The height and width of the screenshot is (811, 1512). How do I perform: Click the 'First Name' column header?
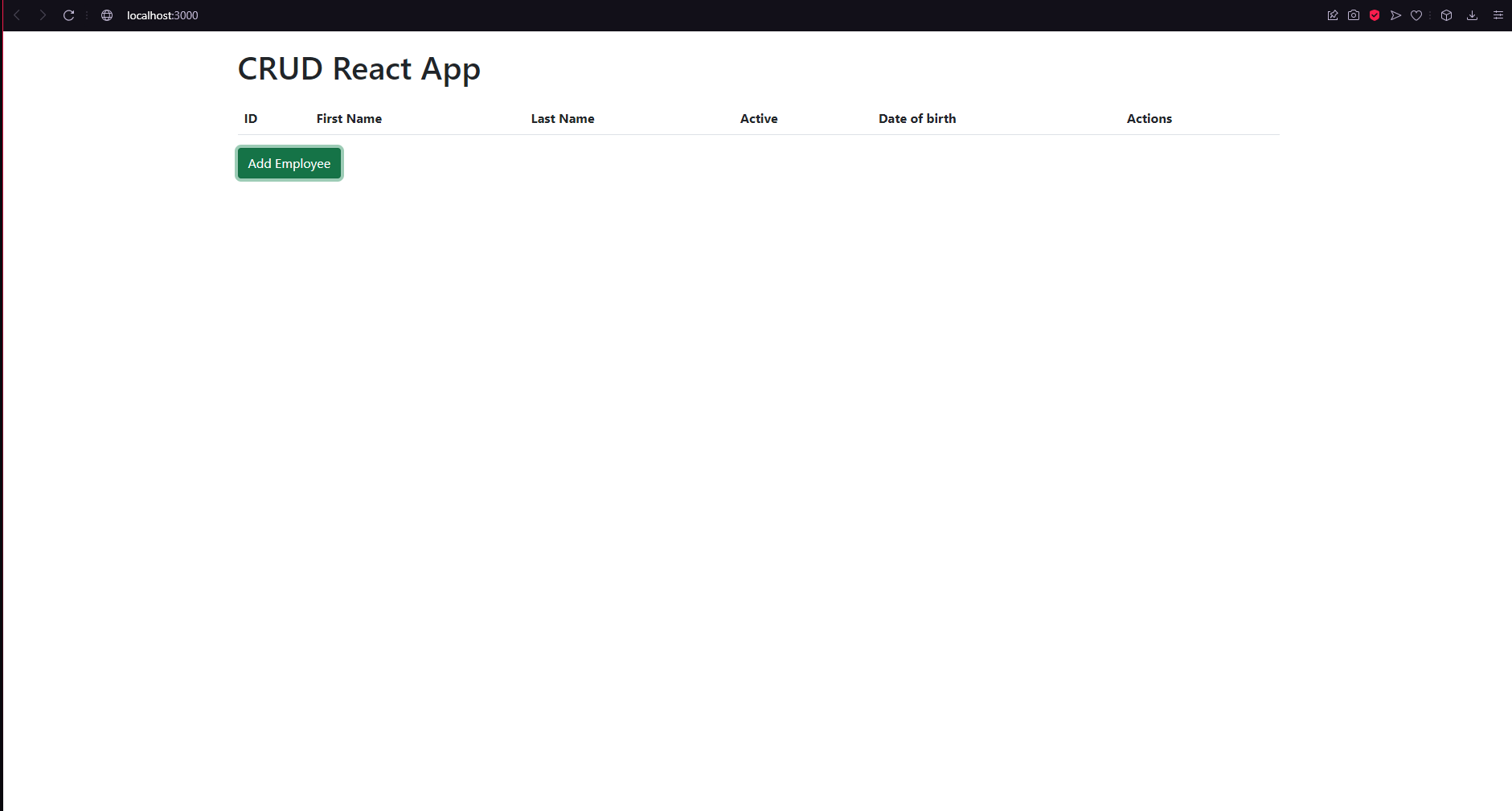pyautogui.click(x=349, y=119)
